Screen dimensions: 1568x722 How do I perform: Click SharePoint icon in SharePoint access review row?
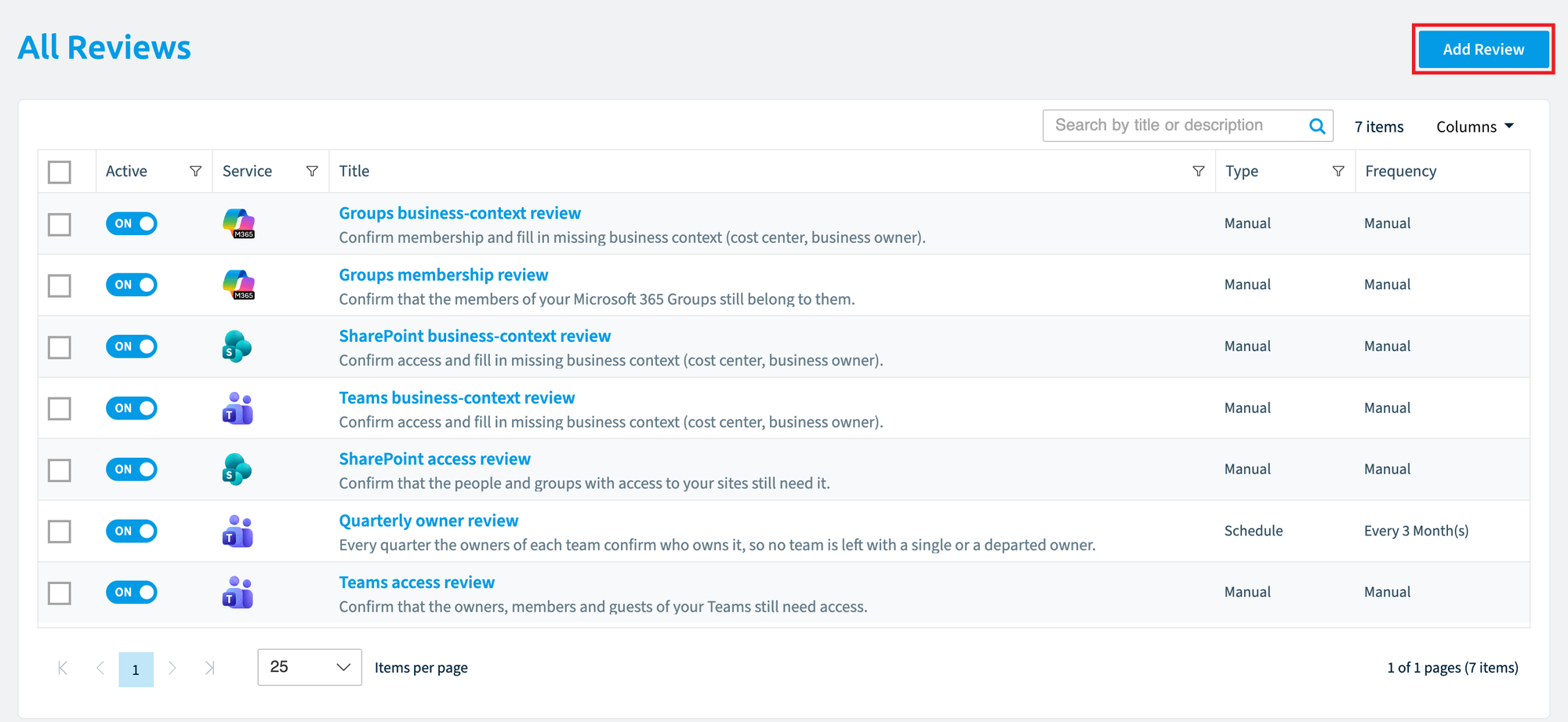[237, 470]
